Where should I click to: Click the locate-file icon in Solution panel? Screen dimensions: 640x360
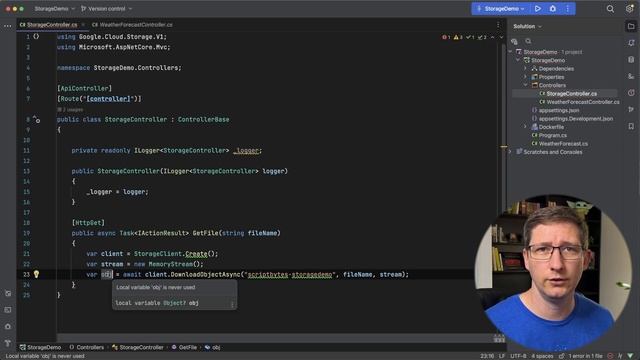pyautogui.click(x=514, y=41)
